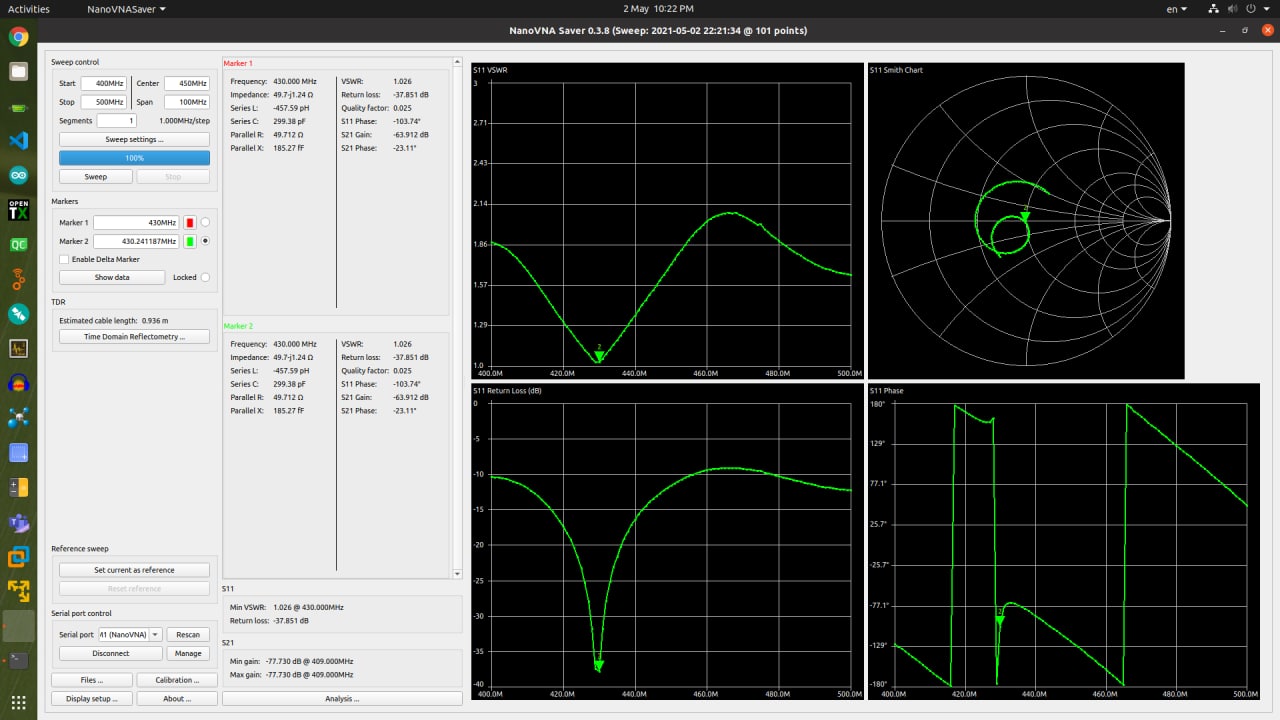Toggle the Locked radio button
This screenshot has height=720, width=1280.
(x=205, y=277)
